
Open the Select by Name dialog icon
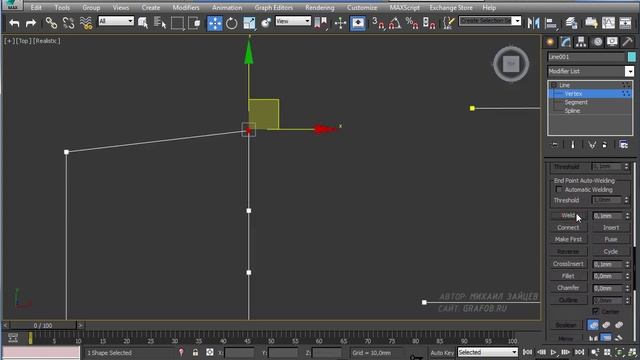(x=160, y=23)
